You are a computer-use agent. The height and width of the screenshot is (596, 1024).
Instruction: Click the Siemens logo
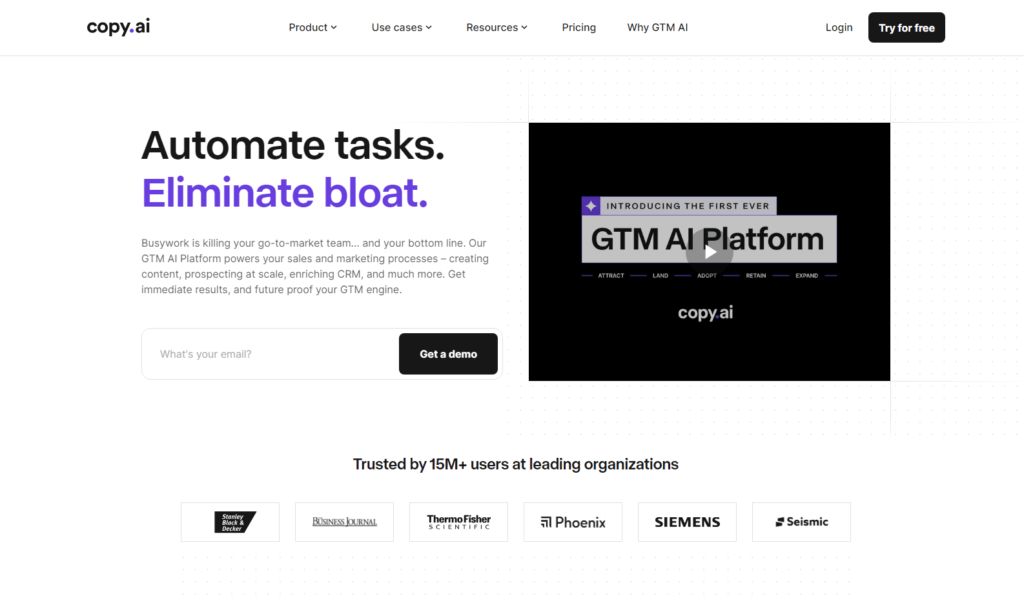[x=687, y=522]
